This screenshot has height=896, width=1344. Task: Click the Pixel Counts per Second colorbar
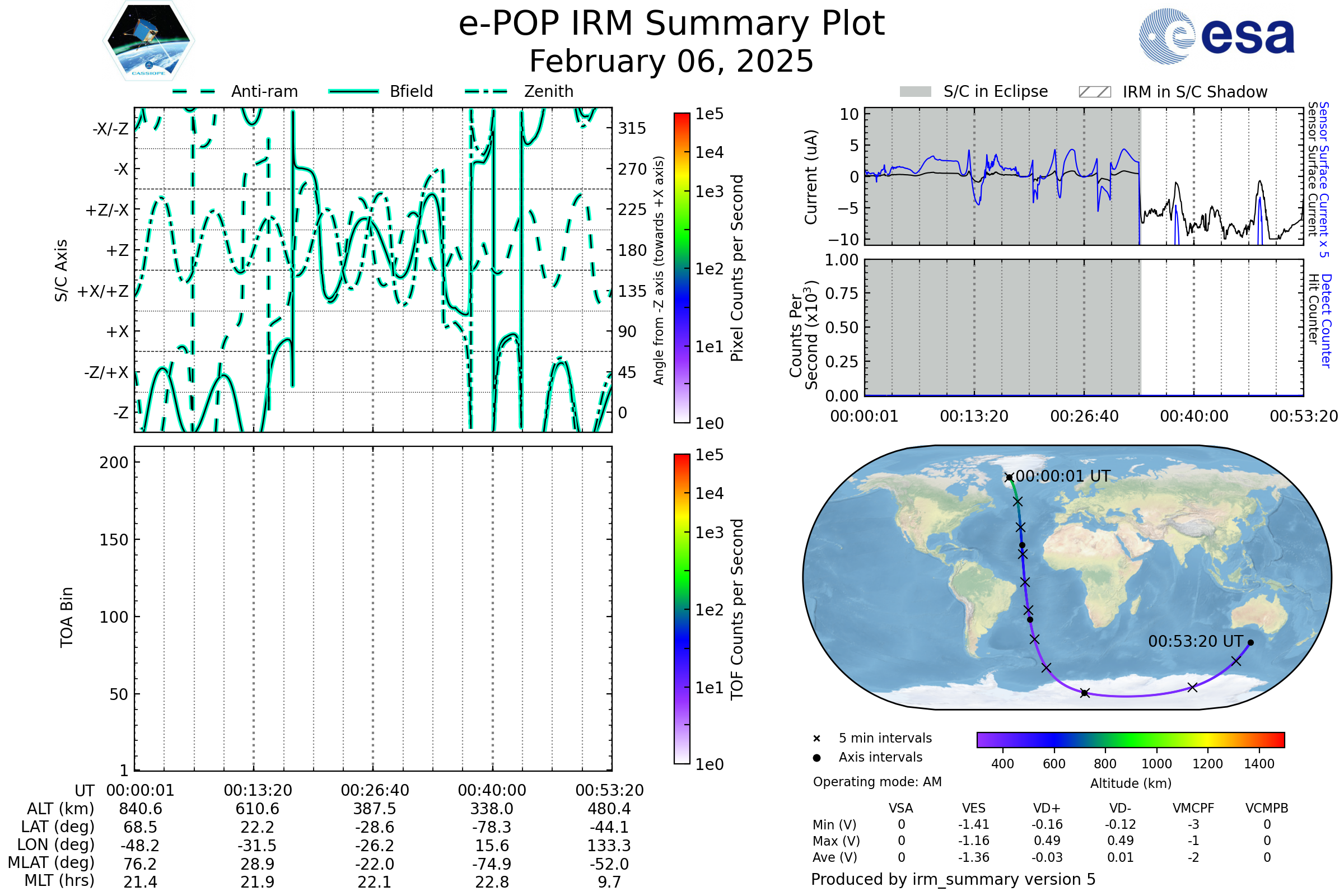pos(682,268)
